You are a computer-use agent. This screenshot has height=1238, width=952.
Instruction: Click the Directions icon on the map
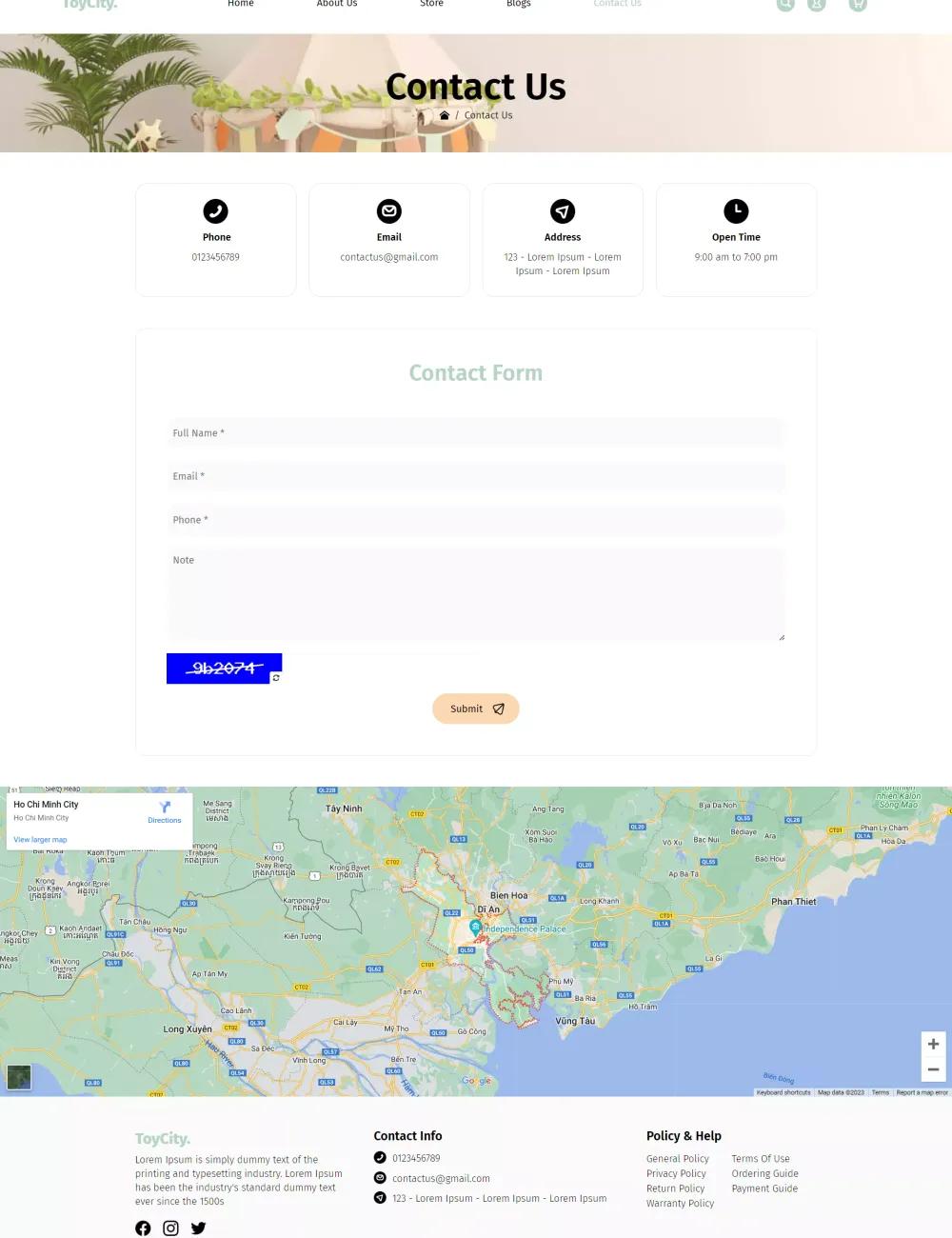tap(165, 809)
